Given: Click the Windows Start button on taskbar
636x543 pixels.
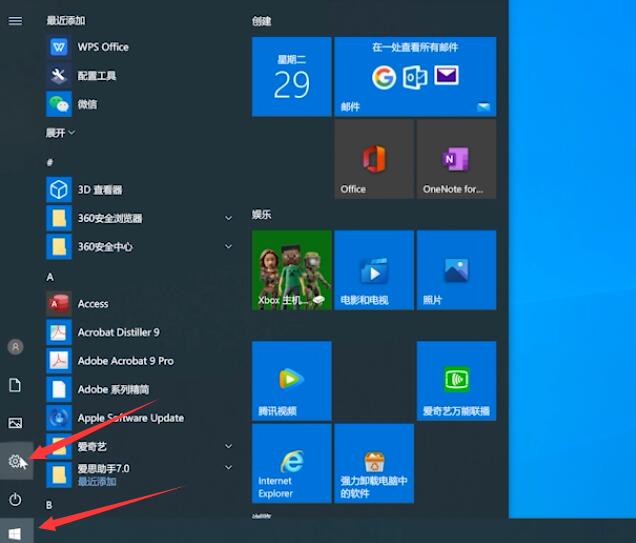Looking at the screenshot, I should pos(15,532).
